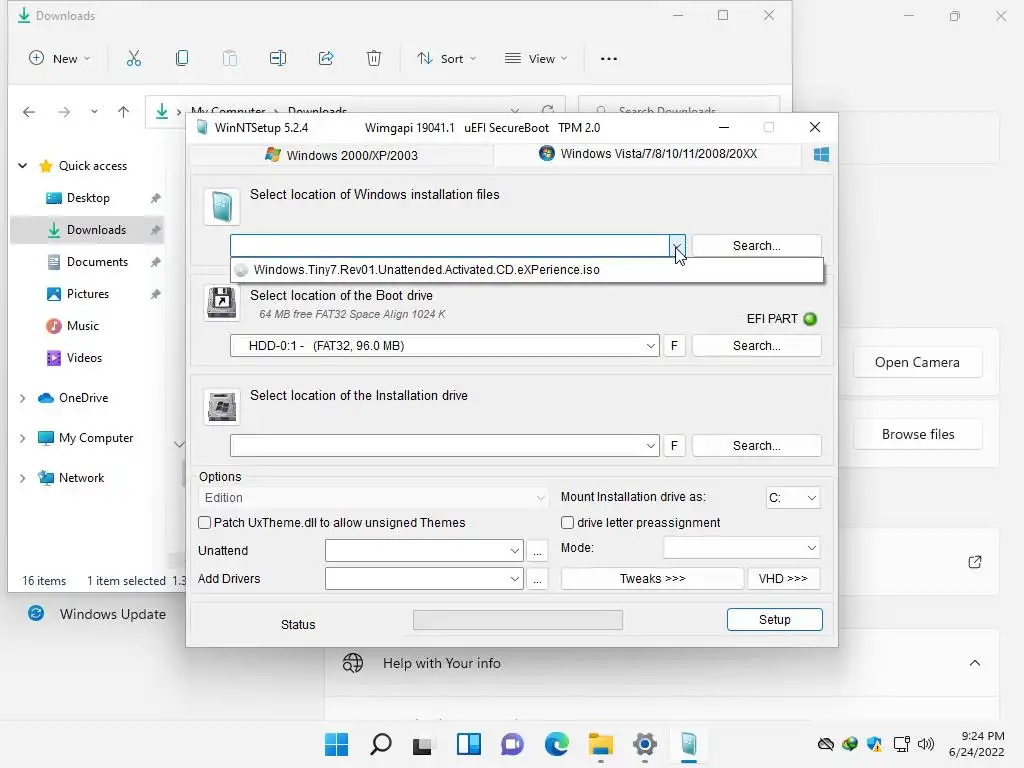
Task: Go back with the Explorer back arrow
Action: (x=29, y=112)
